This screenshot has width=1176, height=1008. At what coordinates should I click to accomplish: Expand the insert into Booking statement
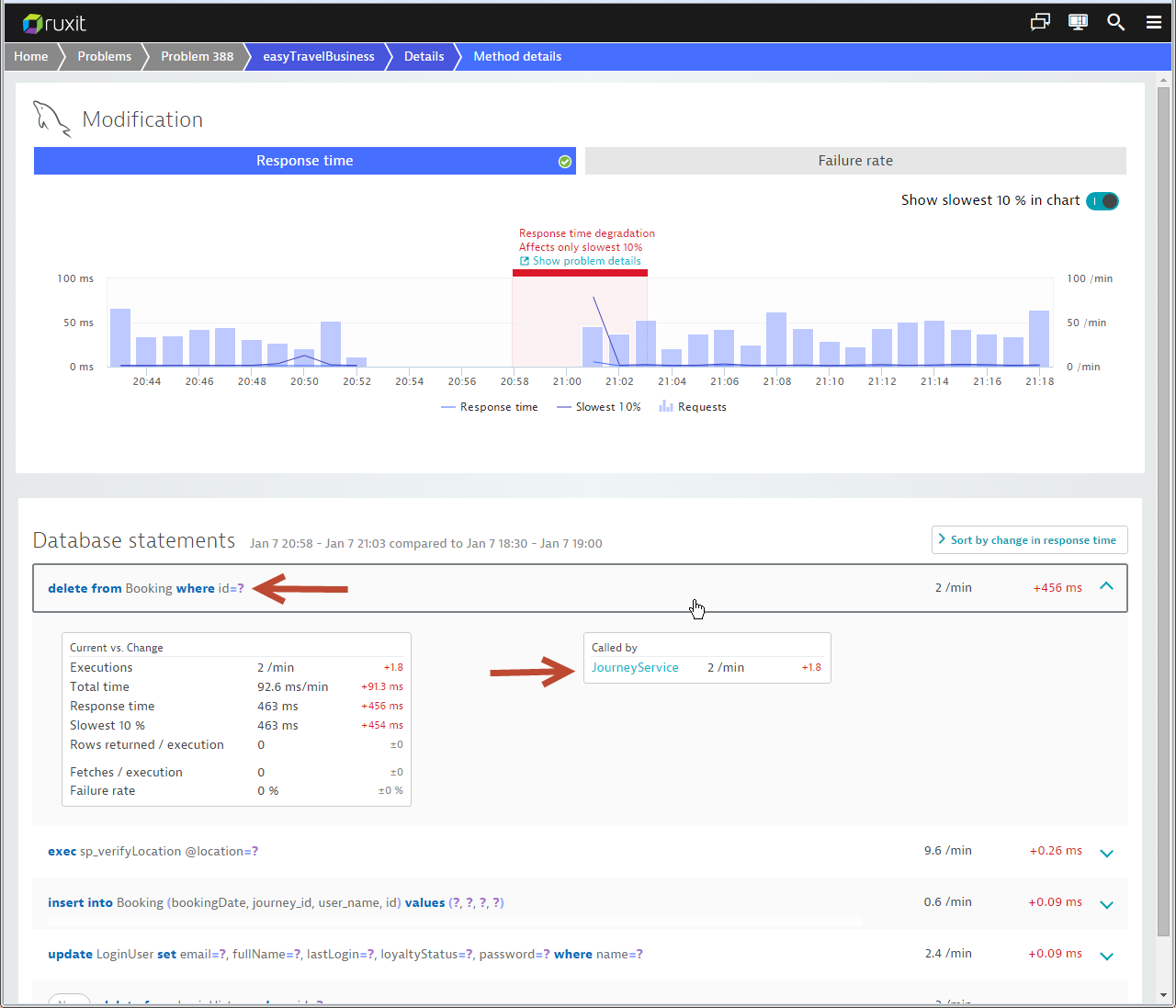coord(1106,904)
